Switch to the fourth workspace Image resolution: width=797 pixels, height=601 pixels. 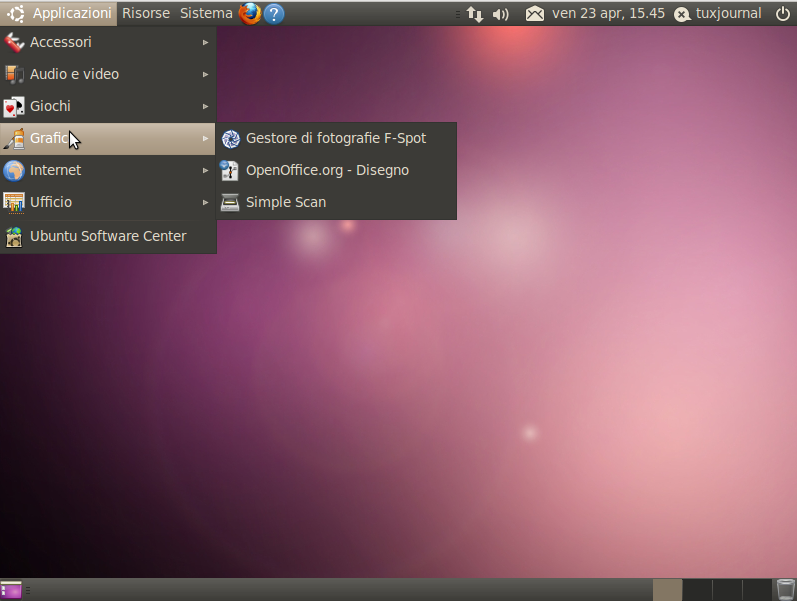[757, 590]
